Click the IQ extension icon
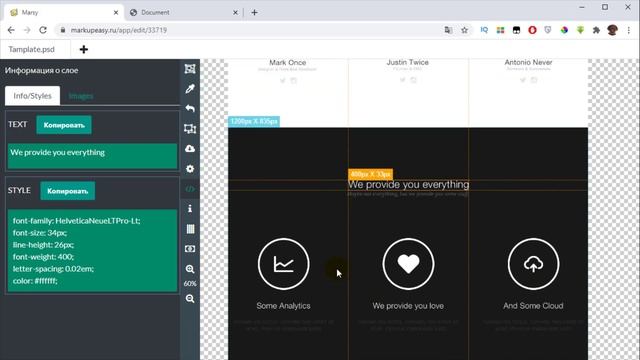 pyautogui.click(x=484, y=30)
